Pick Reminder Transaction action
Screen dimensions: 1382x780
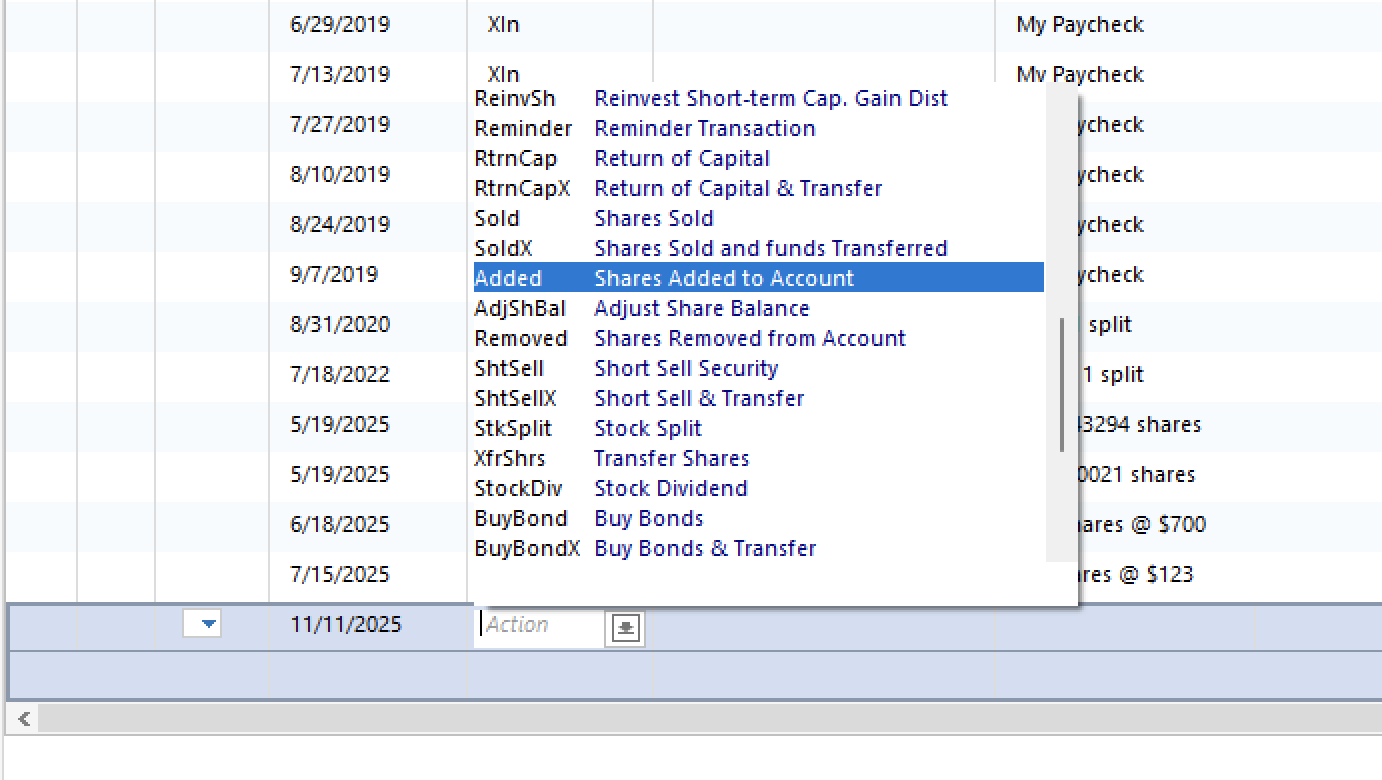click(704, 128)
